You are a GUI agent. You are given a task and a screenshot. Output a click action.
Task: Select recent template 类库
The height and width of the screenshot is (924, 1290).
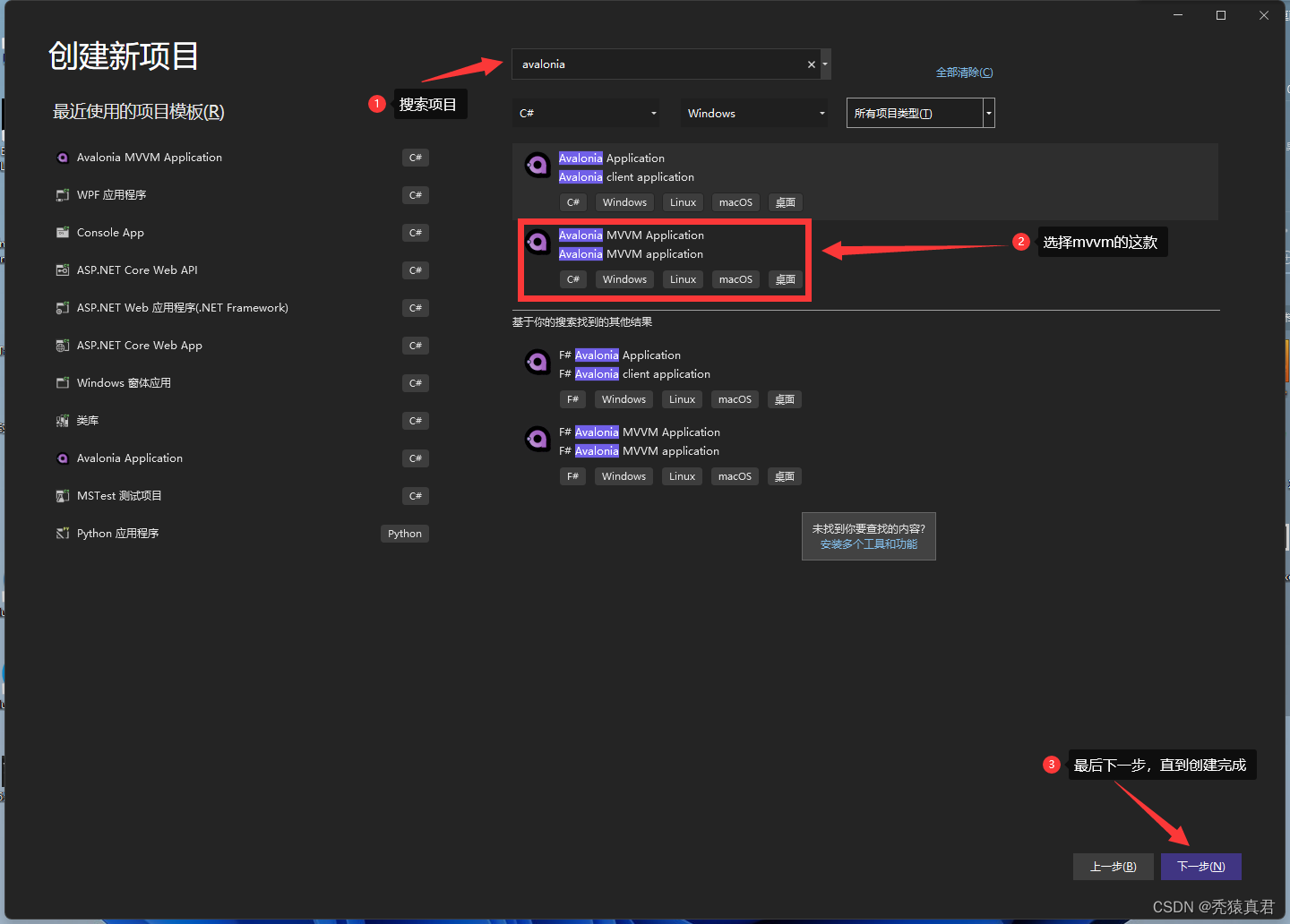point(242,421)
